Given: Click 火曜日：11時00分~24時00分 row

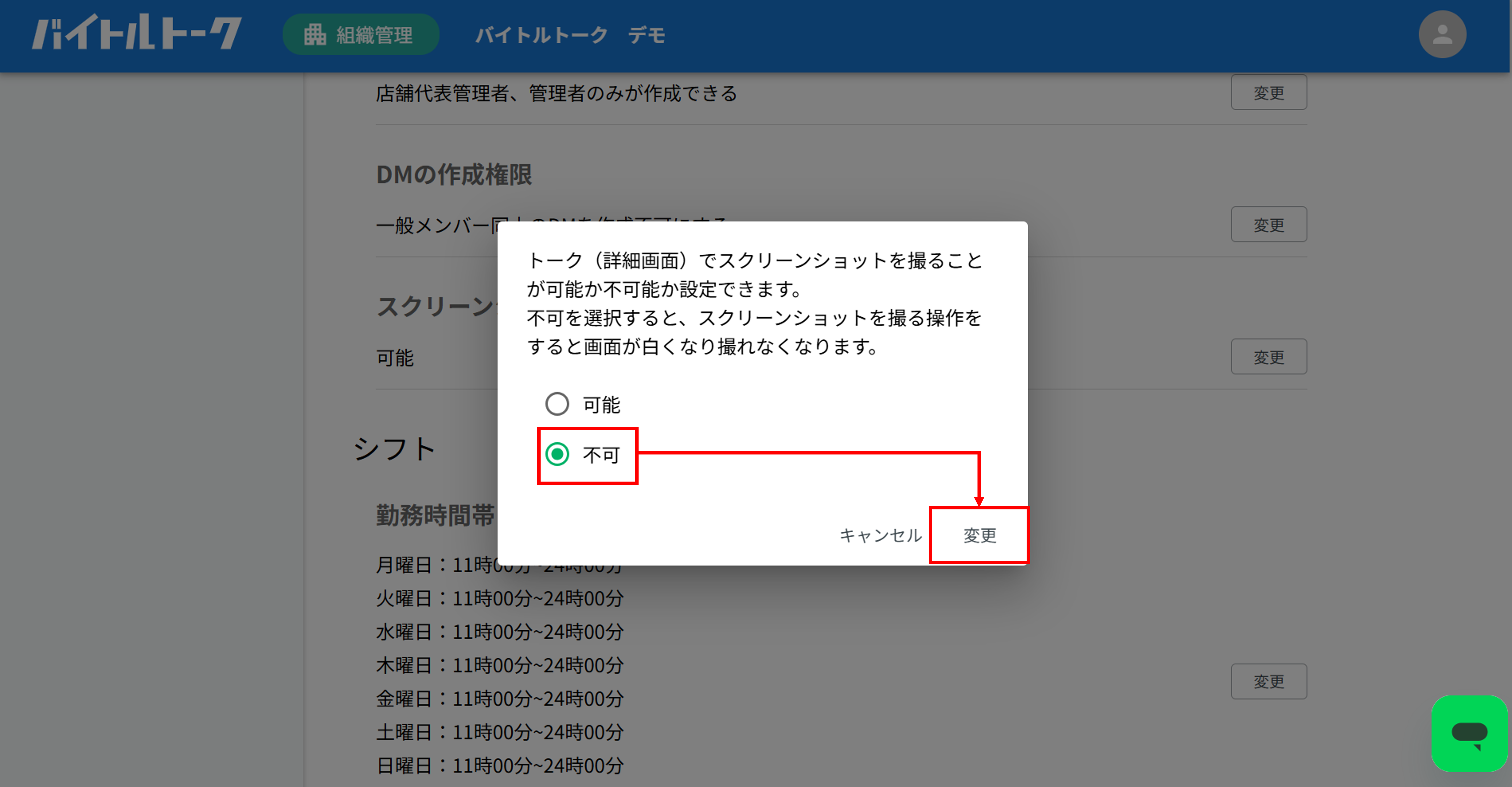Looking at the screenshot, I should pos(500,599).
